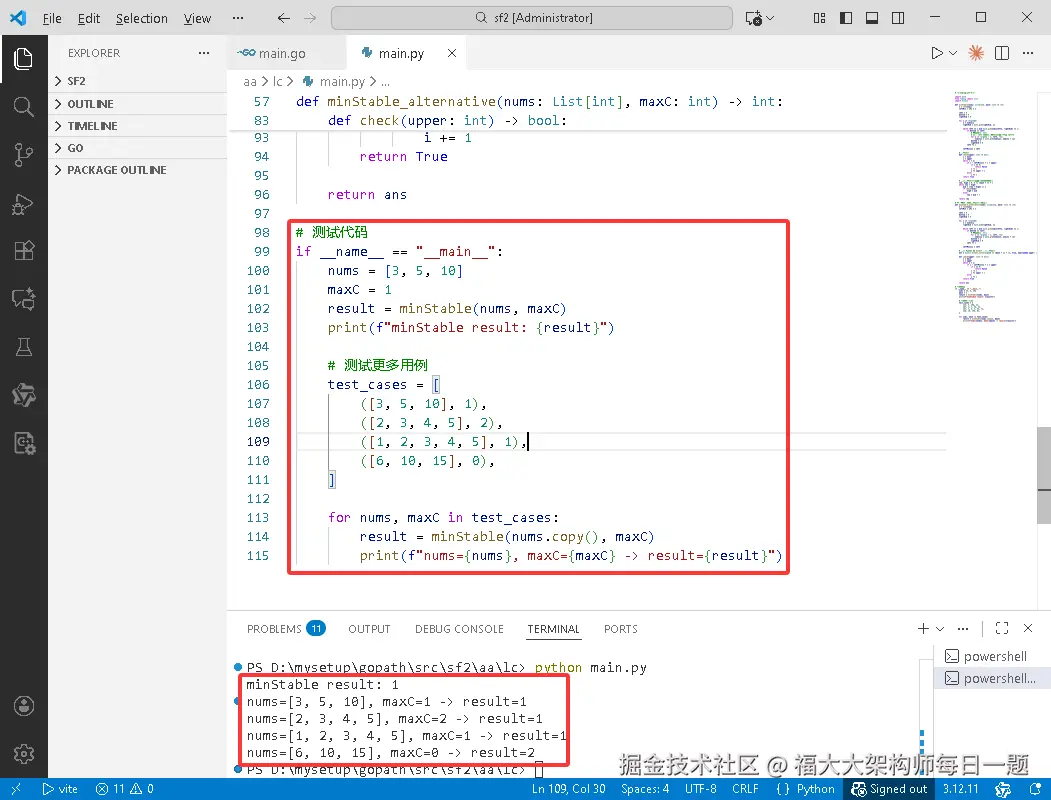
Task: Expand the GO section
Action: click(137, 148)
